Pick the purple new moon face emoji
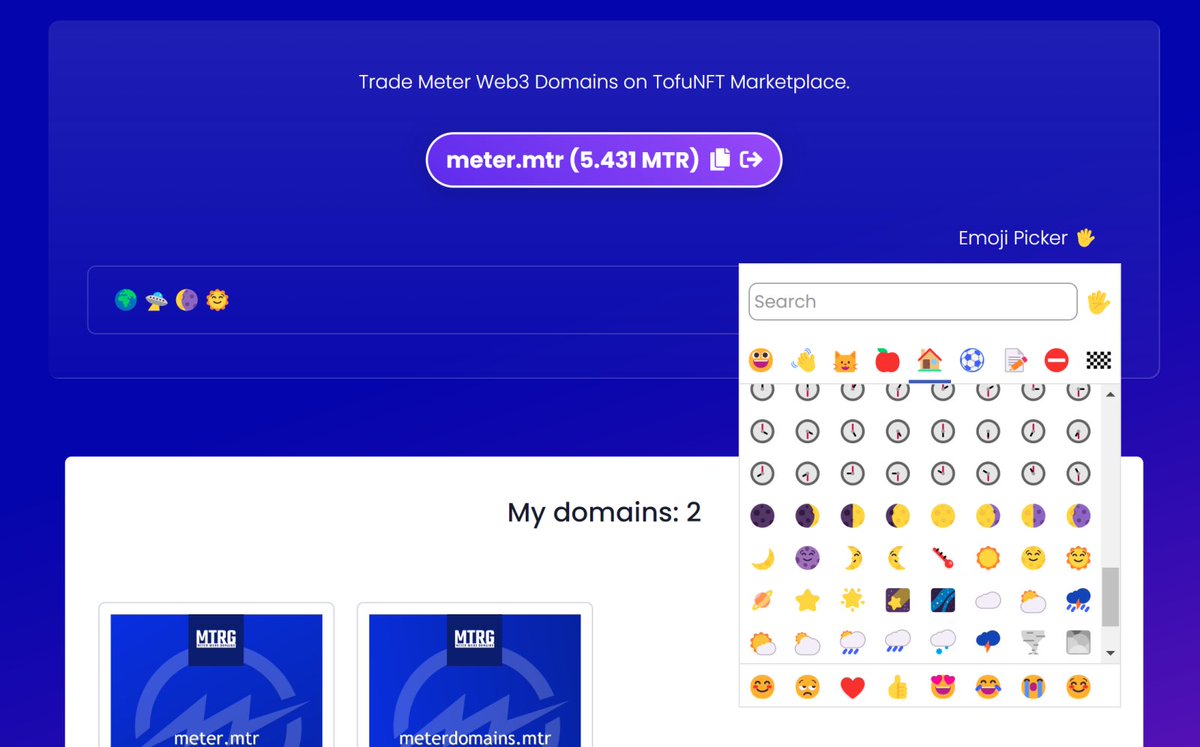 click(x=807, y=558)
